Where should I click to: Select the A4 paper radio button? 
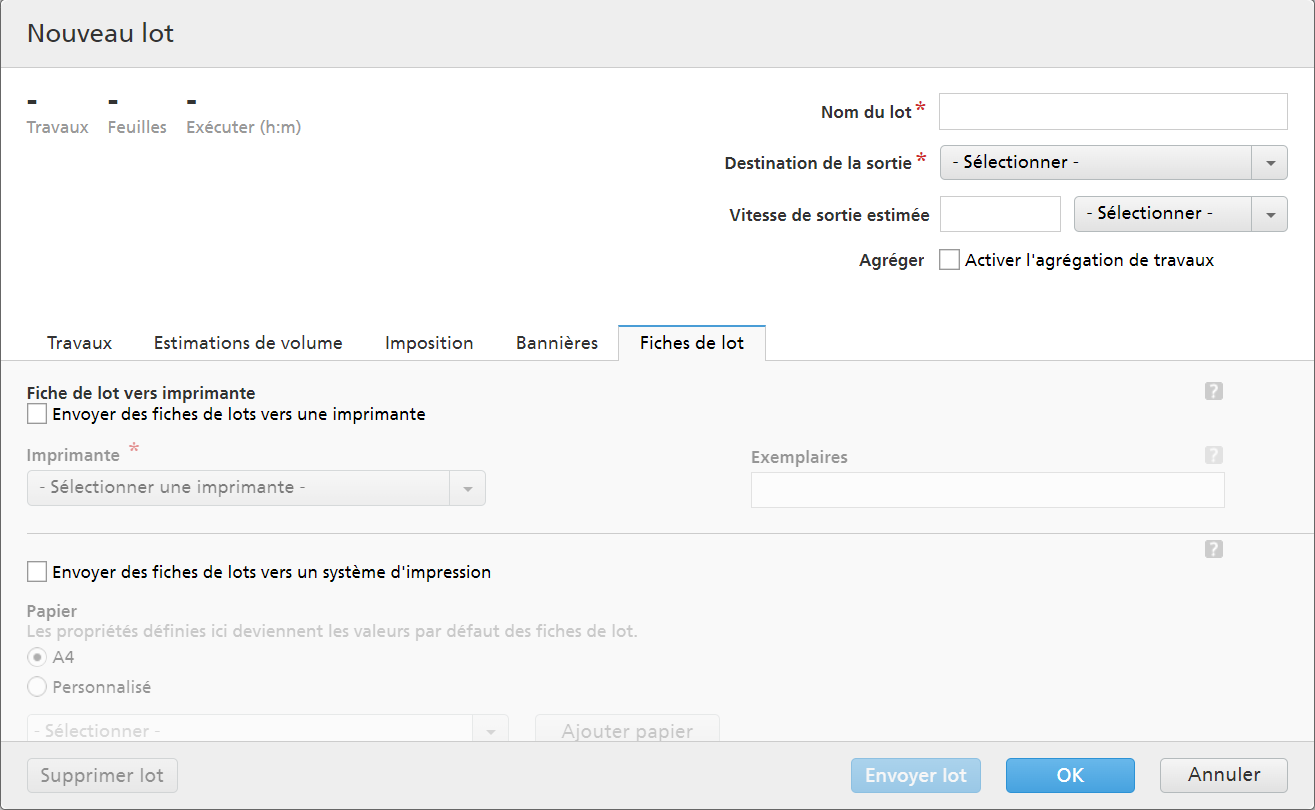coord(37,657)
